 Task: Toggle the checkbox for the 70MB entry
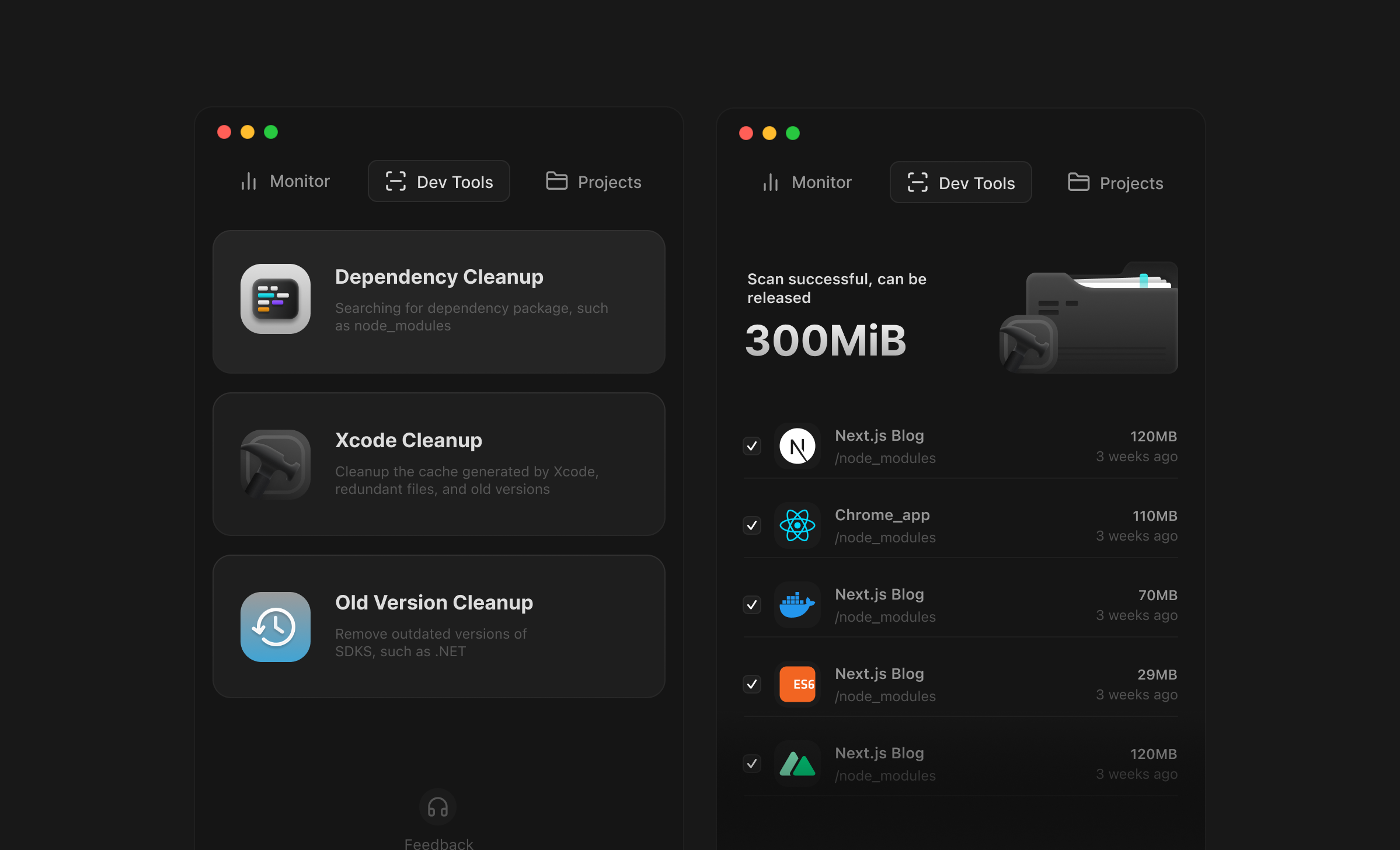click(752, 605)
